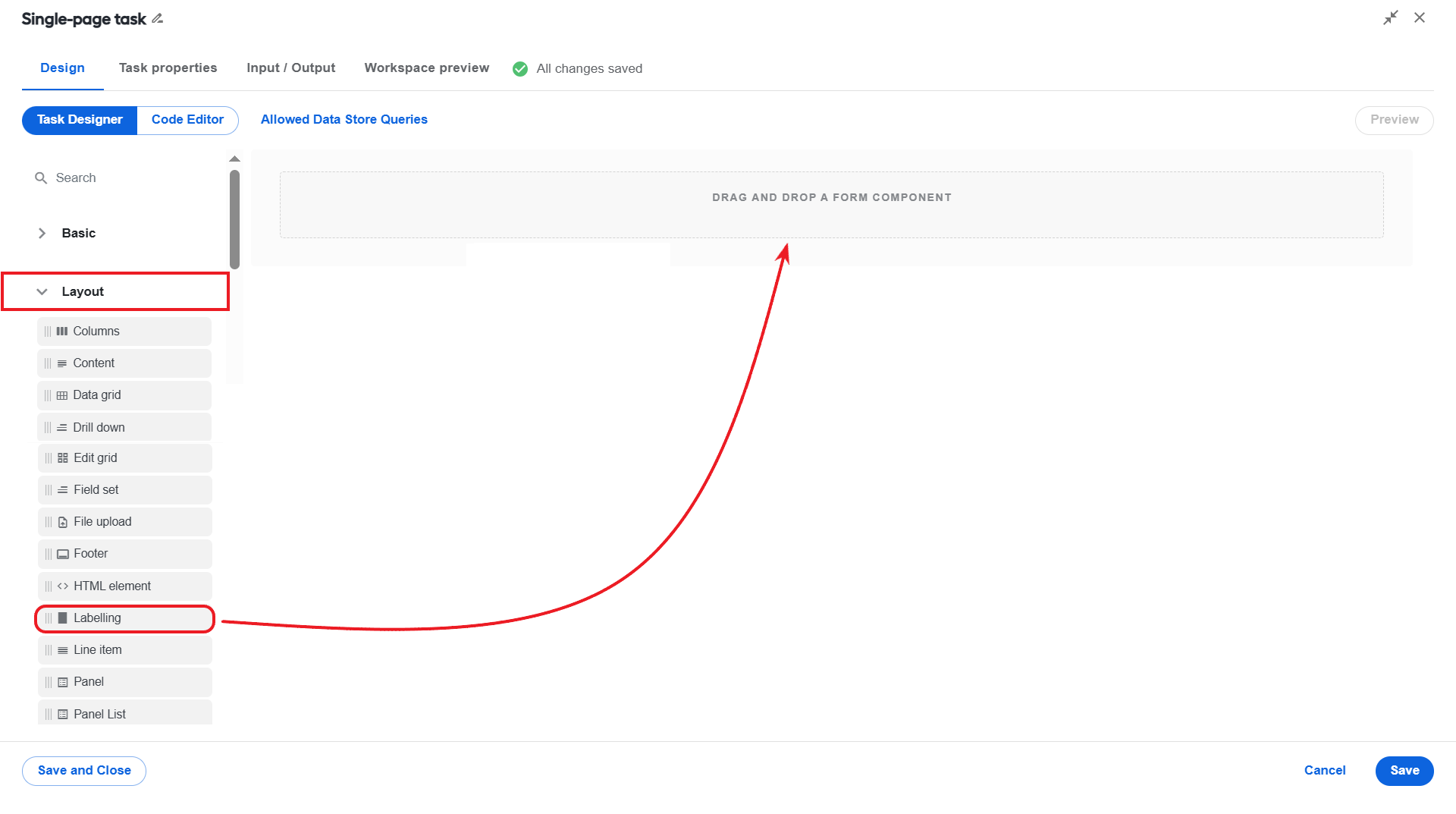Click the Panel List component icon
This screenshot has width=1456, height=814.
pos(63,715)
